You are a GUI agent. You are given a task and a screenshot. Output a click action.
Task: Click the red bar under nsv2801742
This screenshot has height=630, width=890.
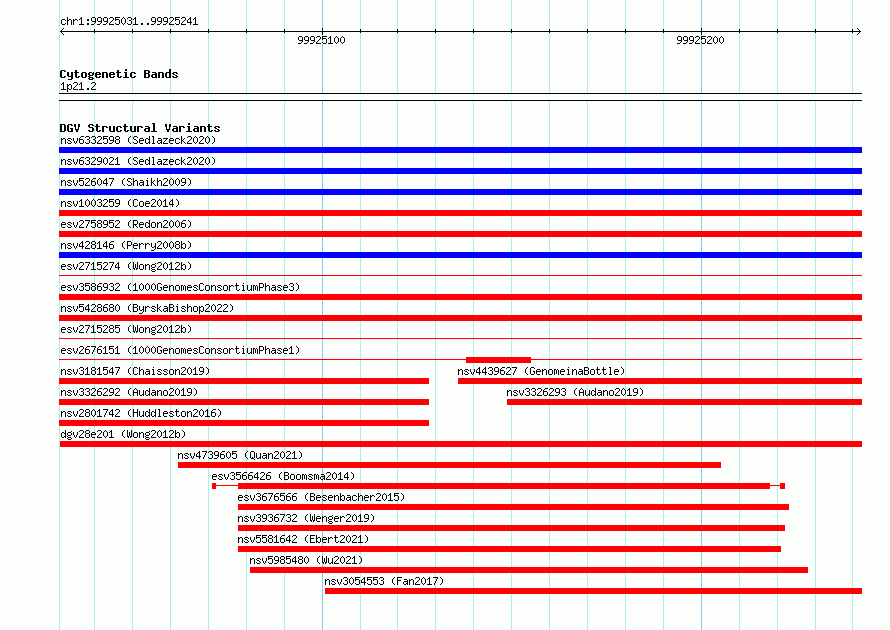coord(244,423)
